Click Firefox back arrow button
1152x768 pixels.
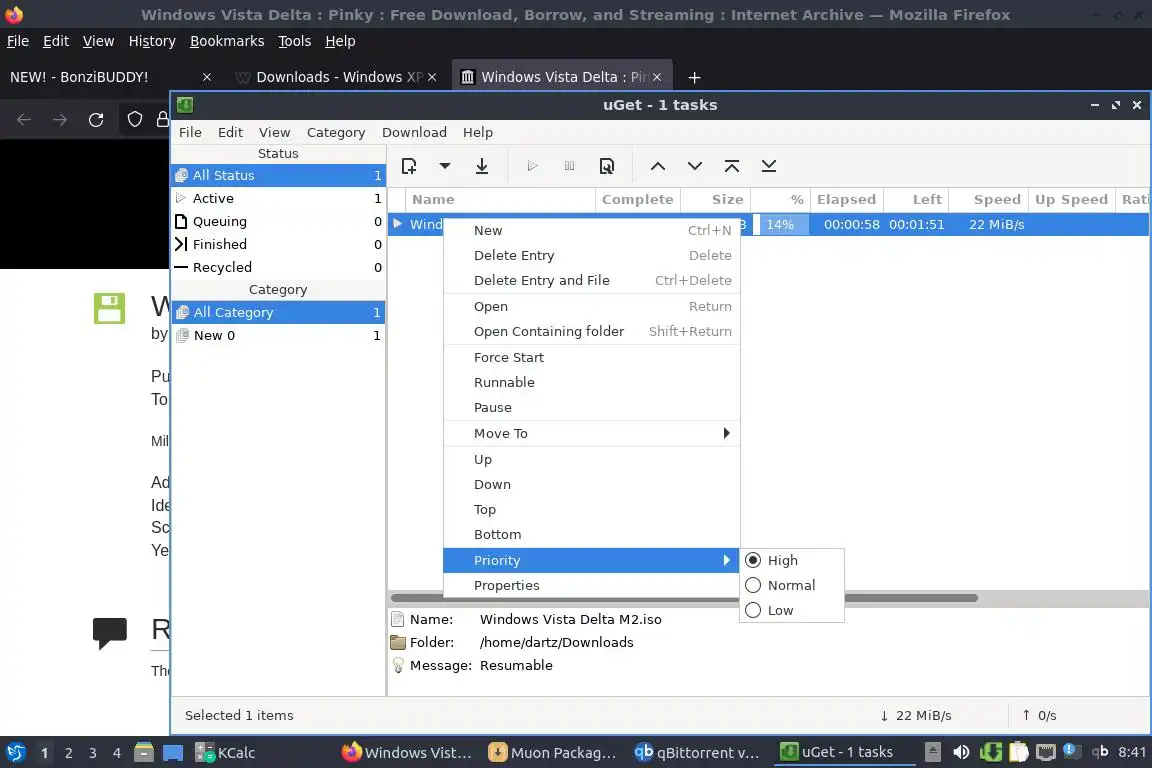pos(24,120)
